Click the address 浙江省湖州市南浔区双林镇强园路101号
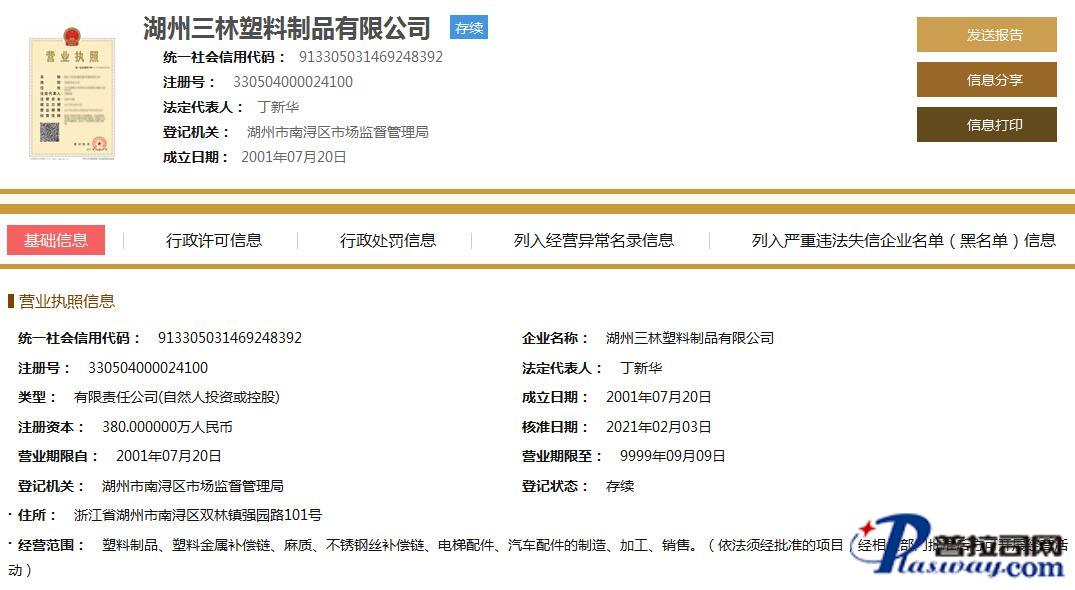This screenshot has height=590, width=1075. pos(198,515)
